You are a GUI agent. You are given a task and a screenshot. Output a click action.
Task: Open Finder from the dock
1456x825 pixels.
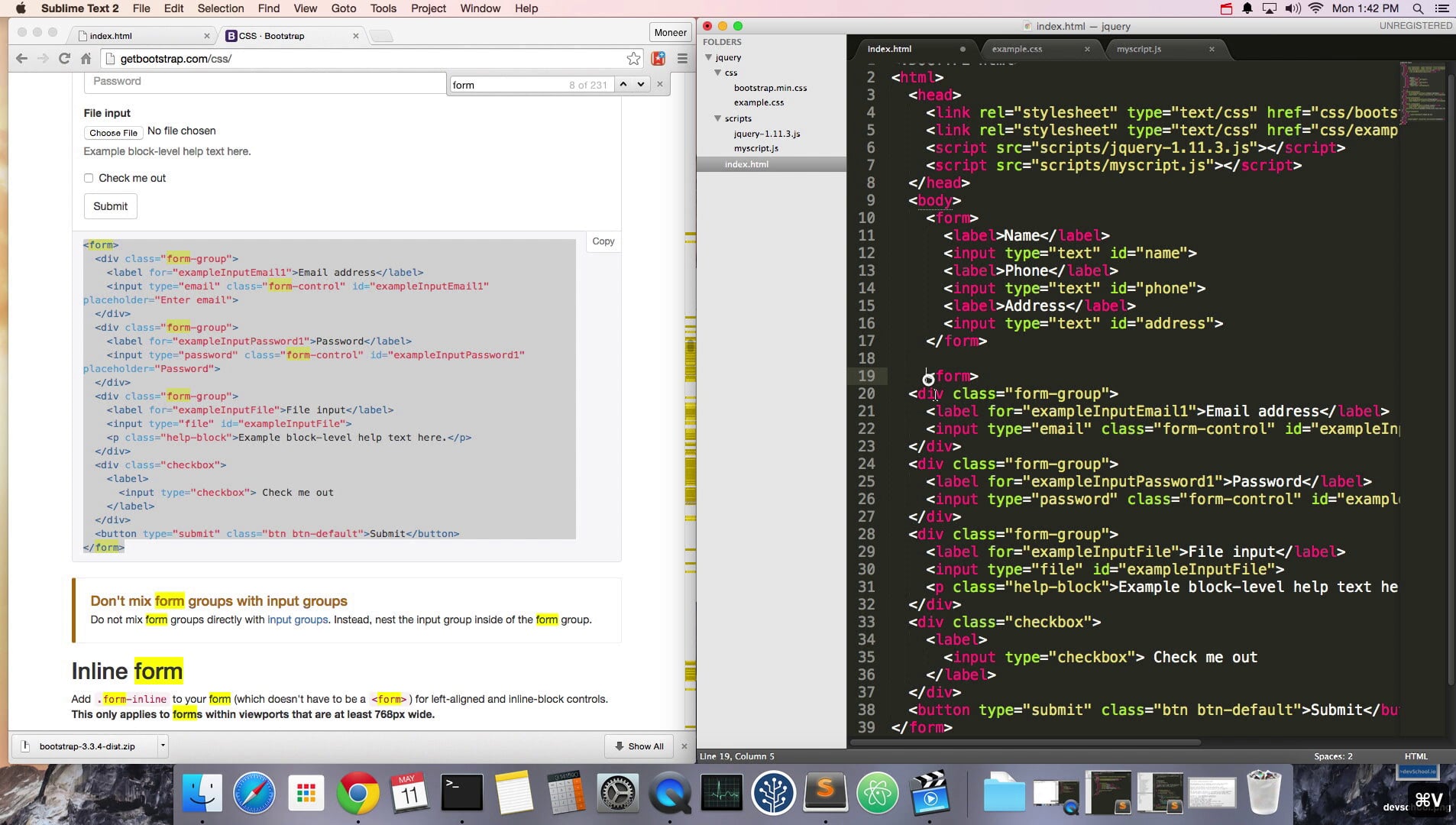[202, 792]
